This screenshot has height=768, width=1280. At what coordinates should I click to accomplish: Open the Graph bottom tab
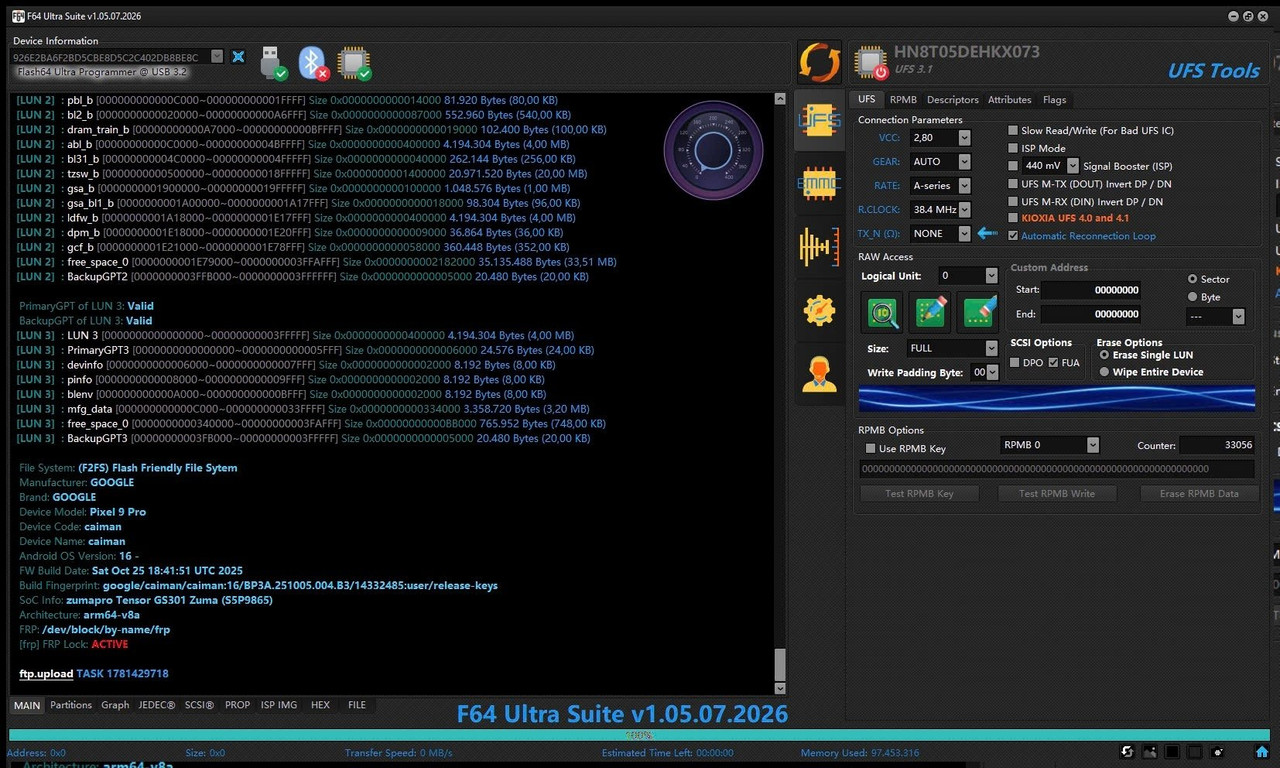click(x=115, y=705)
